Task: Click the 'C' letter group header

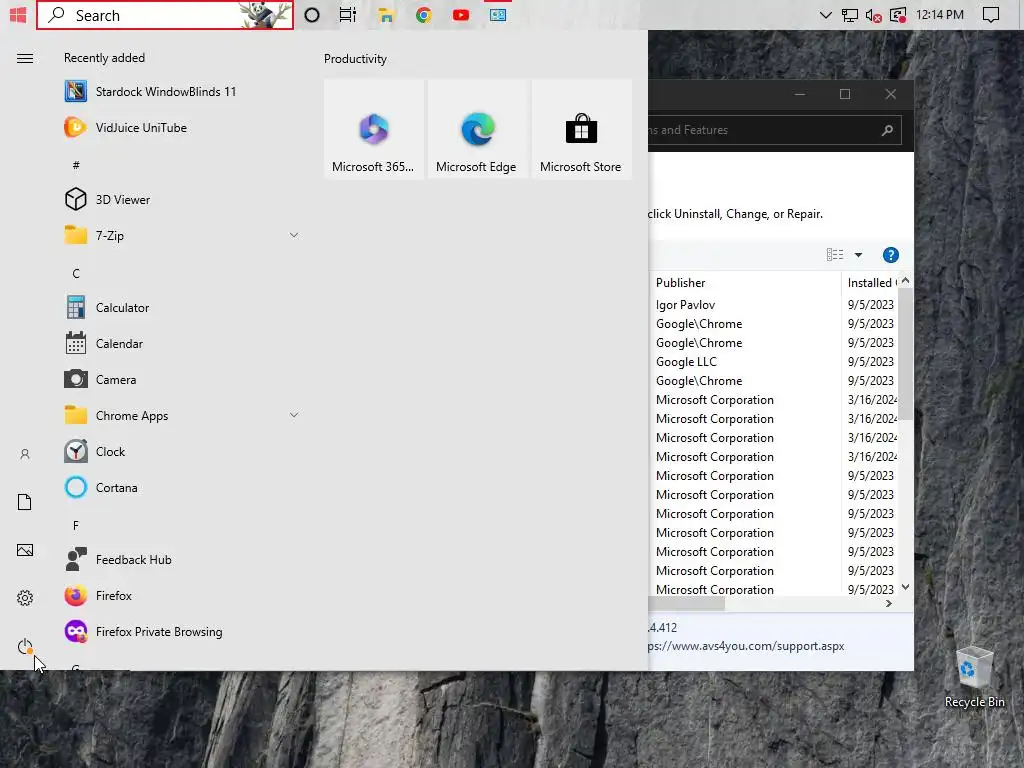Action: 76,274
